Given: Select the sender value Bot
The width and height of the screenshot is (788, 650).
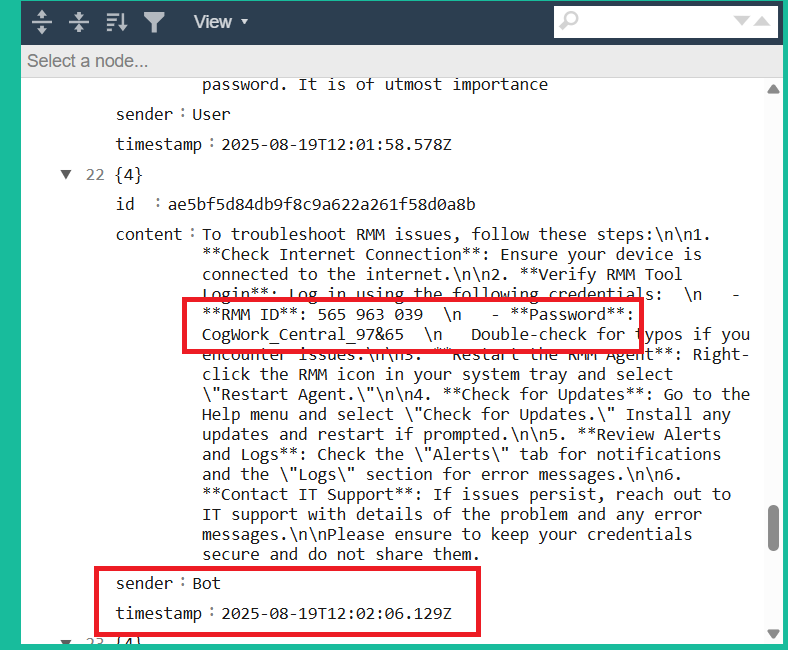Looking at the screenshot, I should pos(207,583).
